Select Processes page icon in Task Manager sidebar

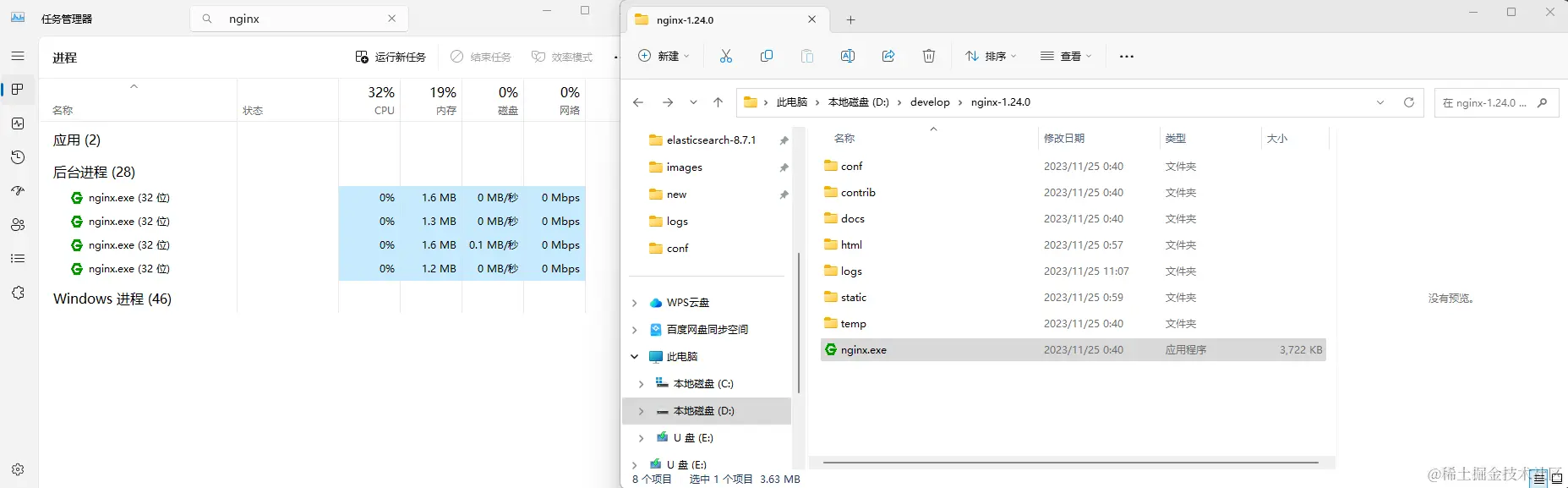tap(18, 90)
